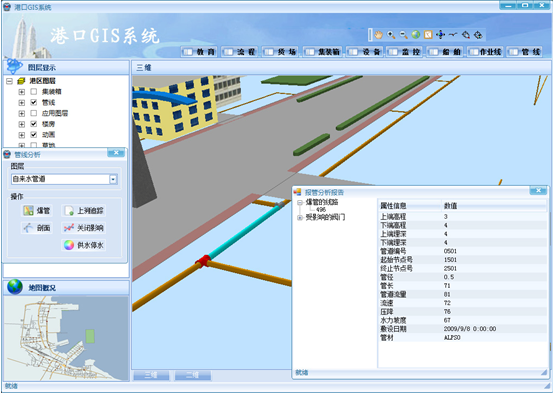Open the 剖面 profile analysis tool

coord(37,228)
